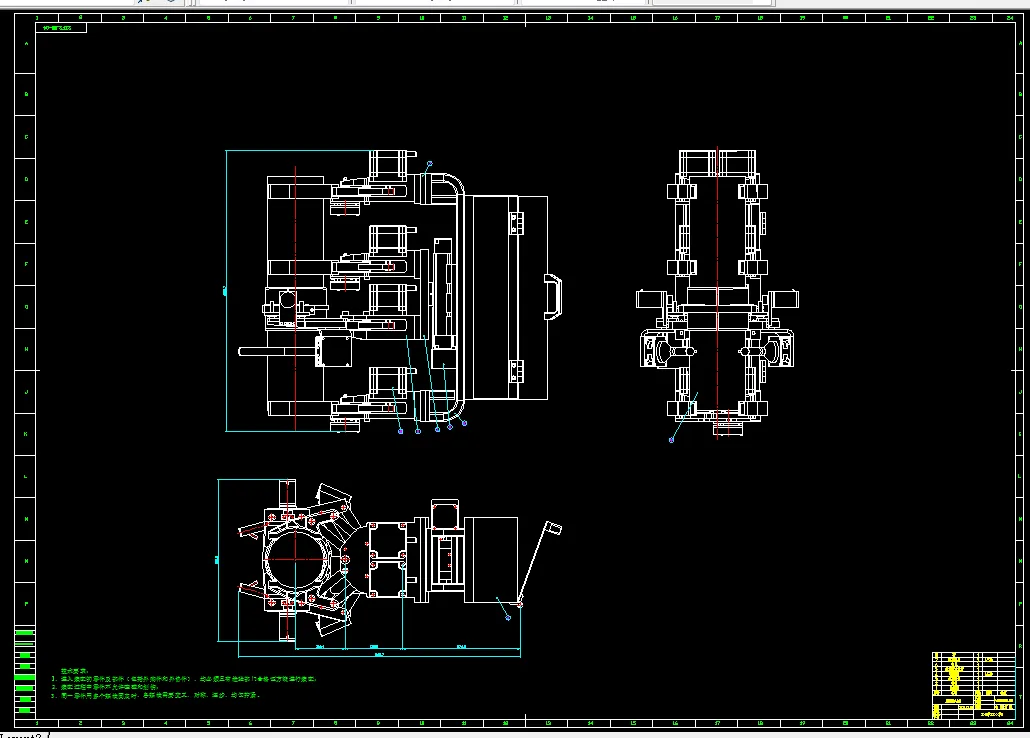Screen dimensions: 1030x738
Task: Select the third numbered technical requirement note
Action: tap(156, 695)
